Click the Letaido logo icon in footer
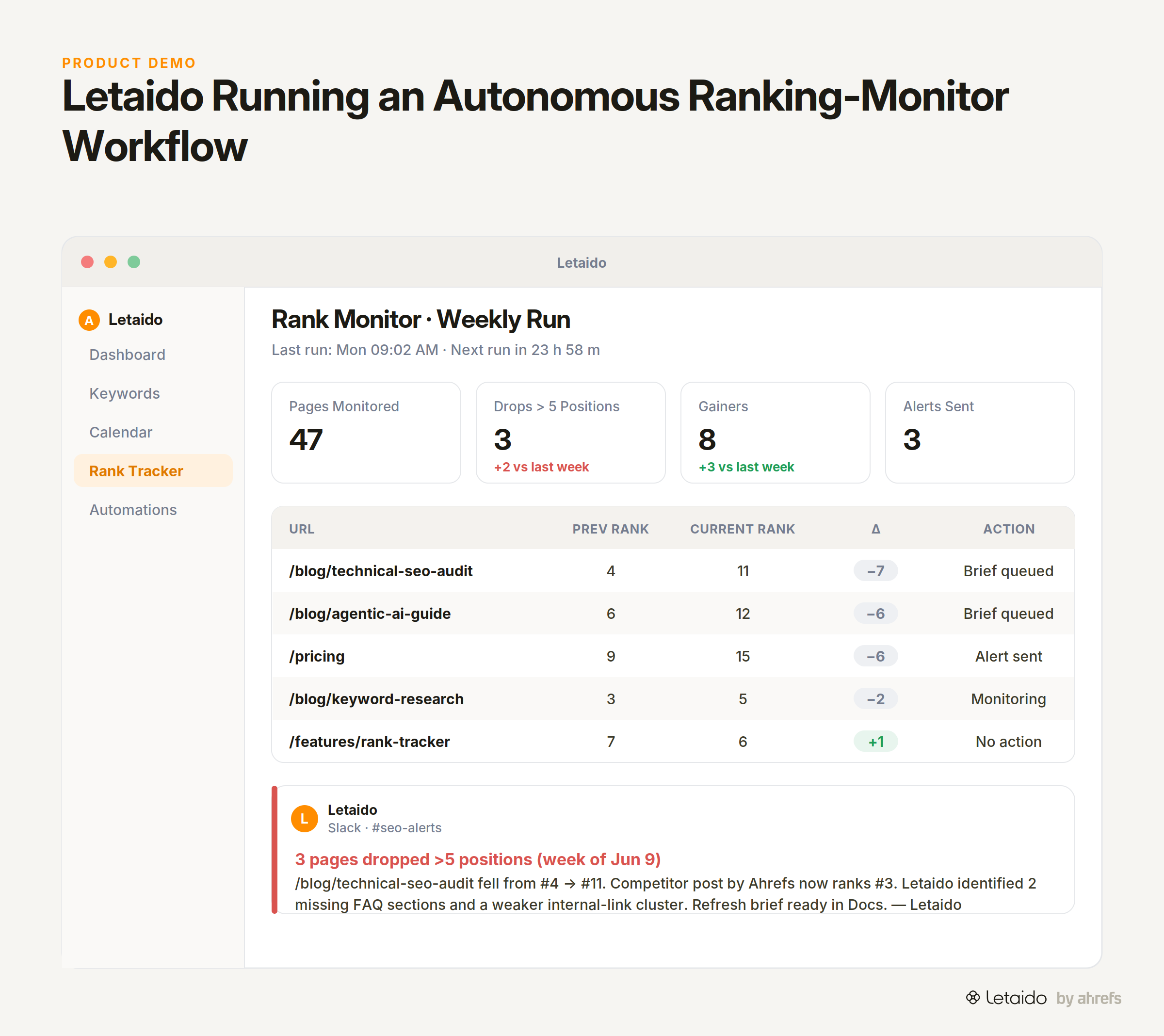This screenshot has height=1036, width=1164. (972, 997)
